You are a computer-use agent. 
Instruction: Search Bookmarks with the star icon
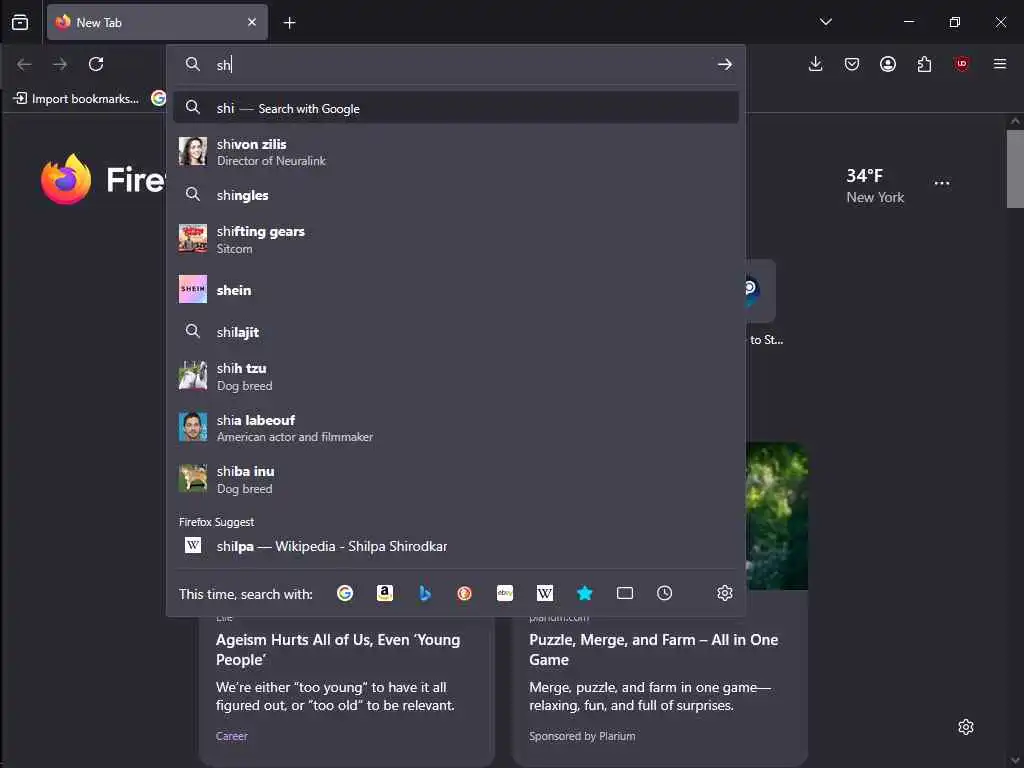click(584, 593)
